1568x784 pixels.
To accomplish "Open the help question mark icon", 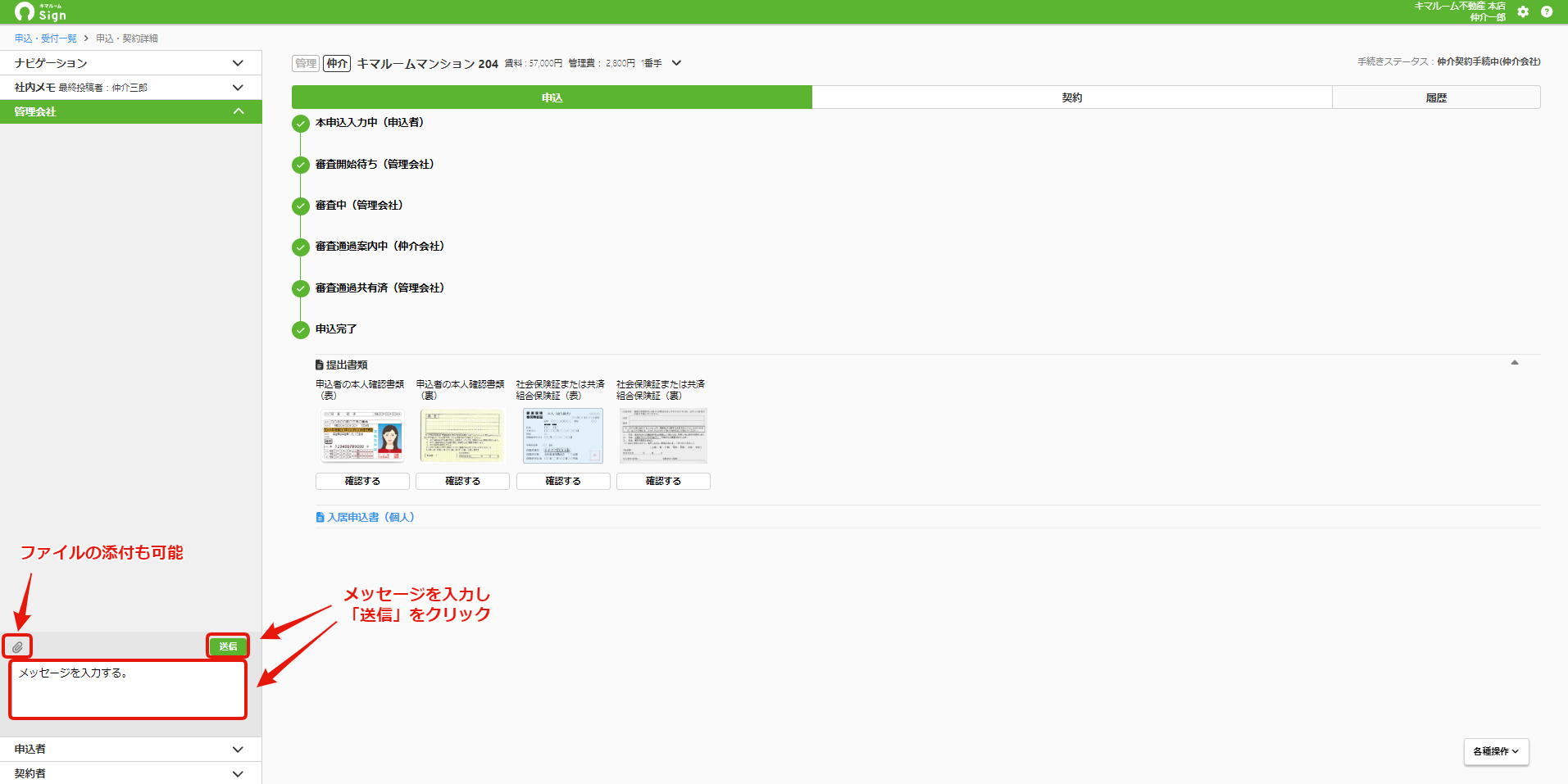I will coord(1547,11).
